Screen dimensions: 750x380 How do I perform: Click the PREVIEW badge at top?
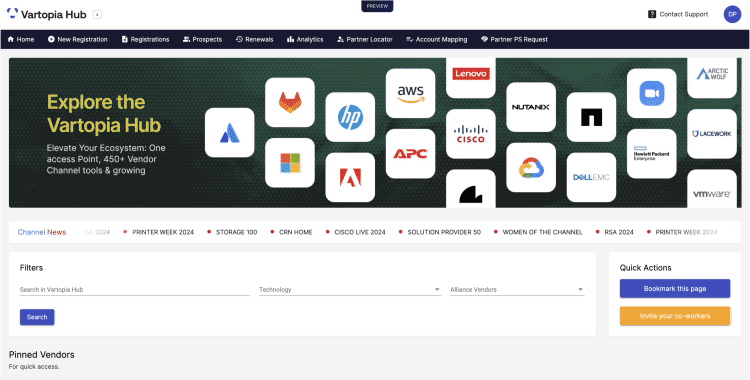[377, 6]
